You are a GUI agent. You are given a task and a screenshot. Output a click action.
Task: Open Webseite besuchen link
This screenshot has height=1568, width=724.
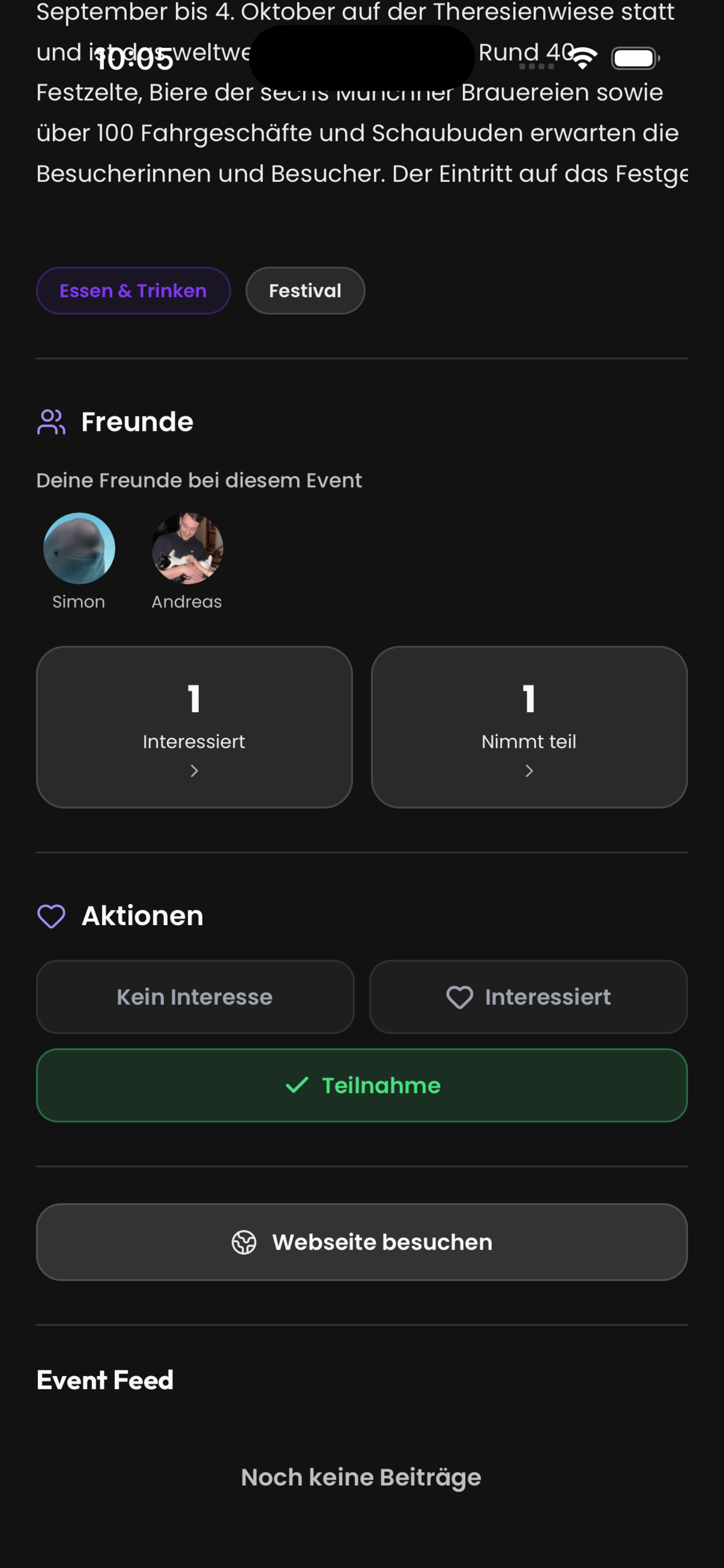pos(362,1242)
